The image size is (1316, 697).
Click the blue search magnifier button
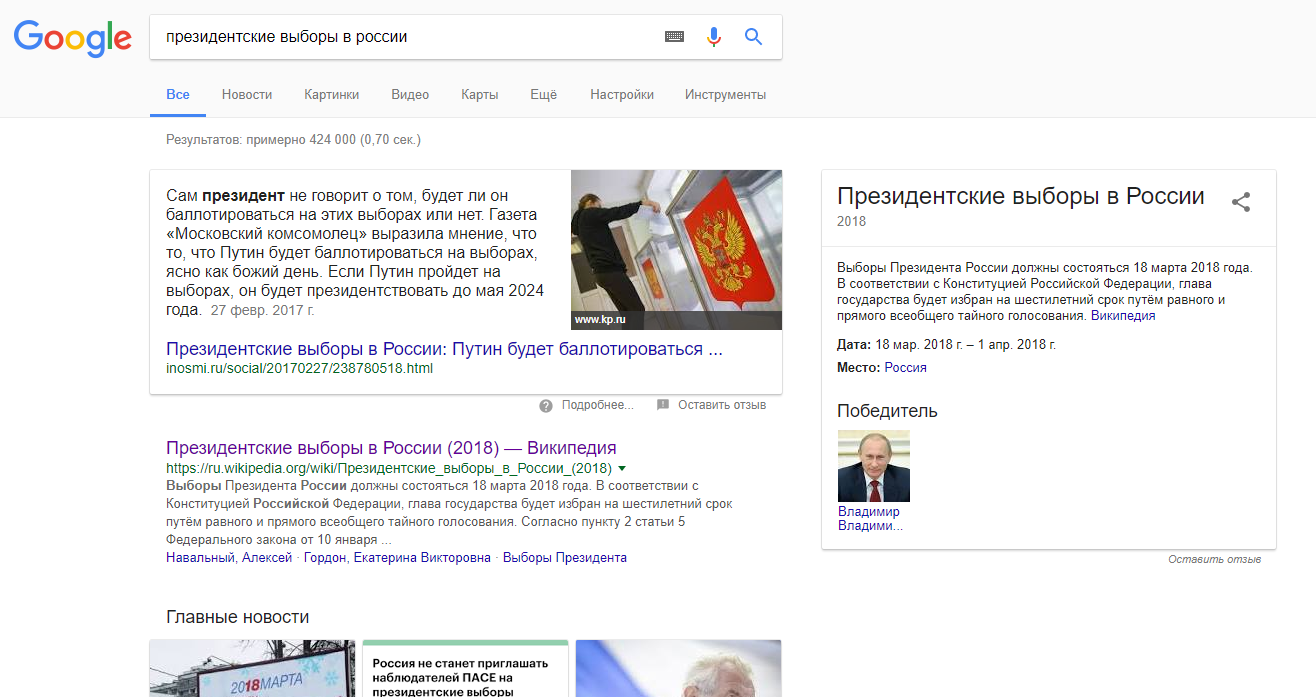[x=753, y=37]
